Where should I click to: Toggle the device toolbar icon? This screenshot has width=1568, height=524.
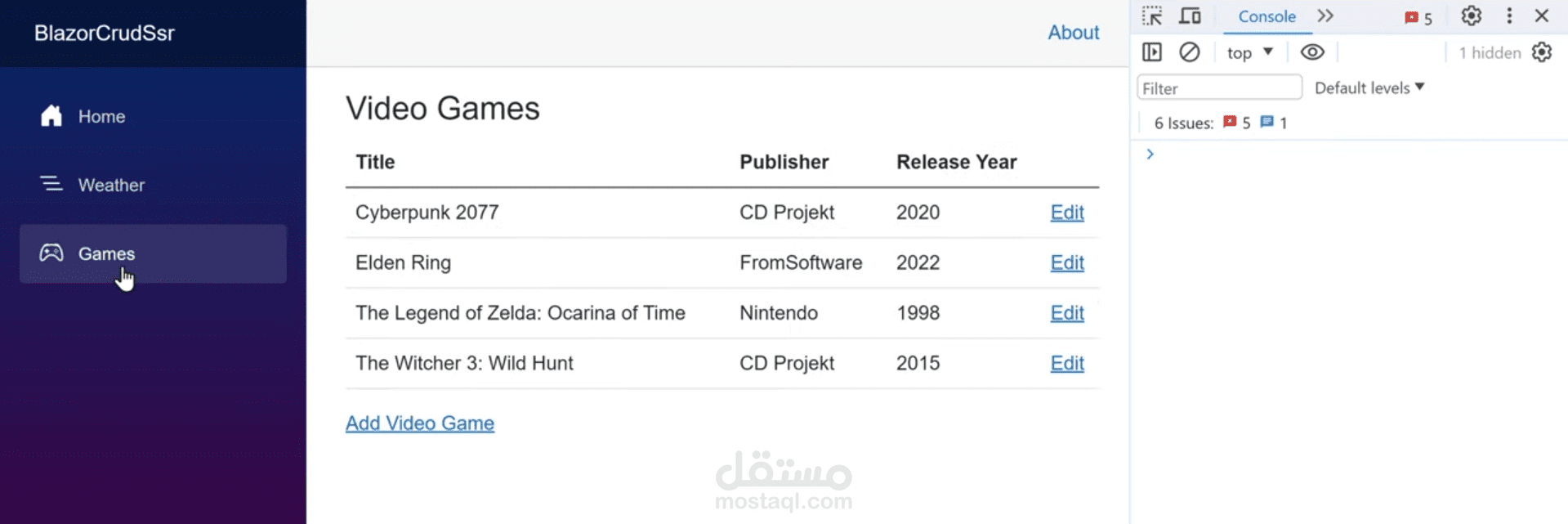click(1190, 16)
